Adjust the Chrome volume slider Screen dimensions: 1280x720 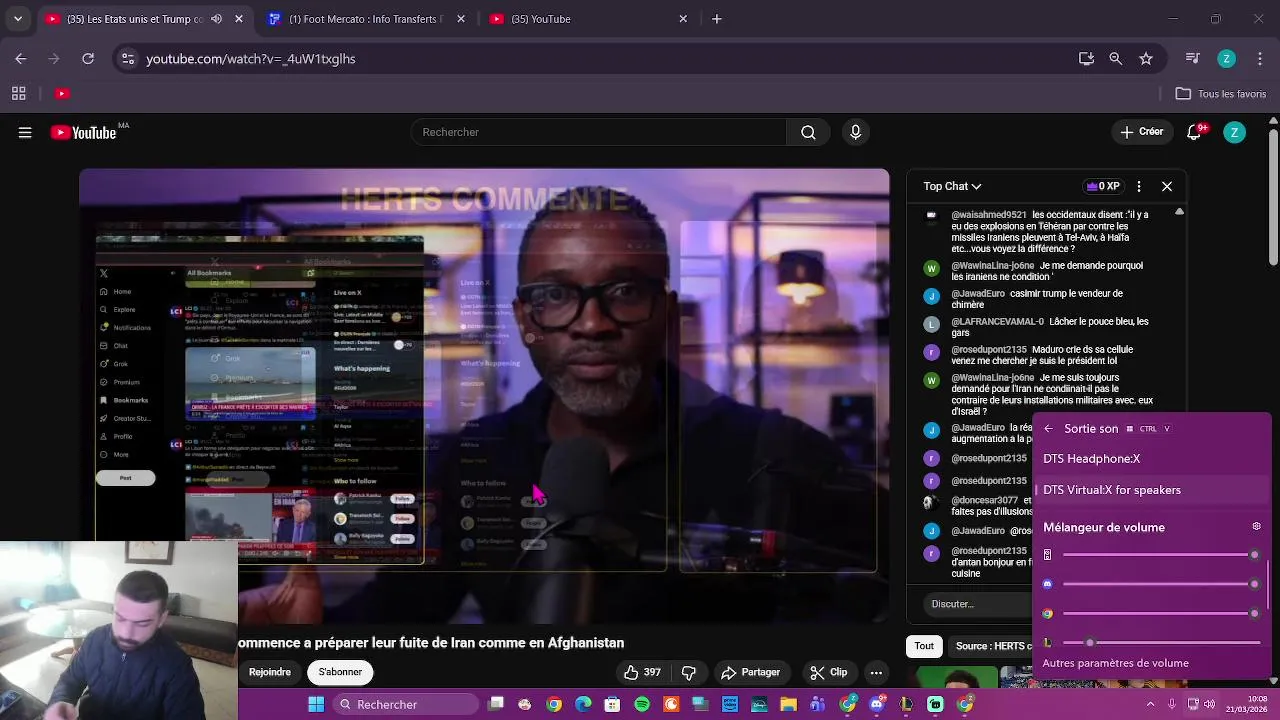1159,613
